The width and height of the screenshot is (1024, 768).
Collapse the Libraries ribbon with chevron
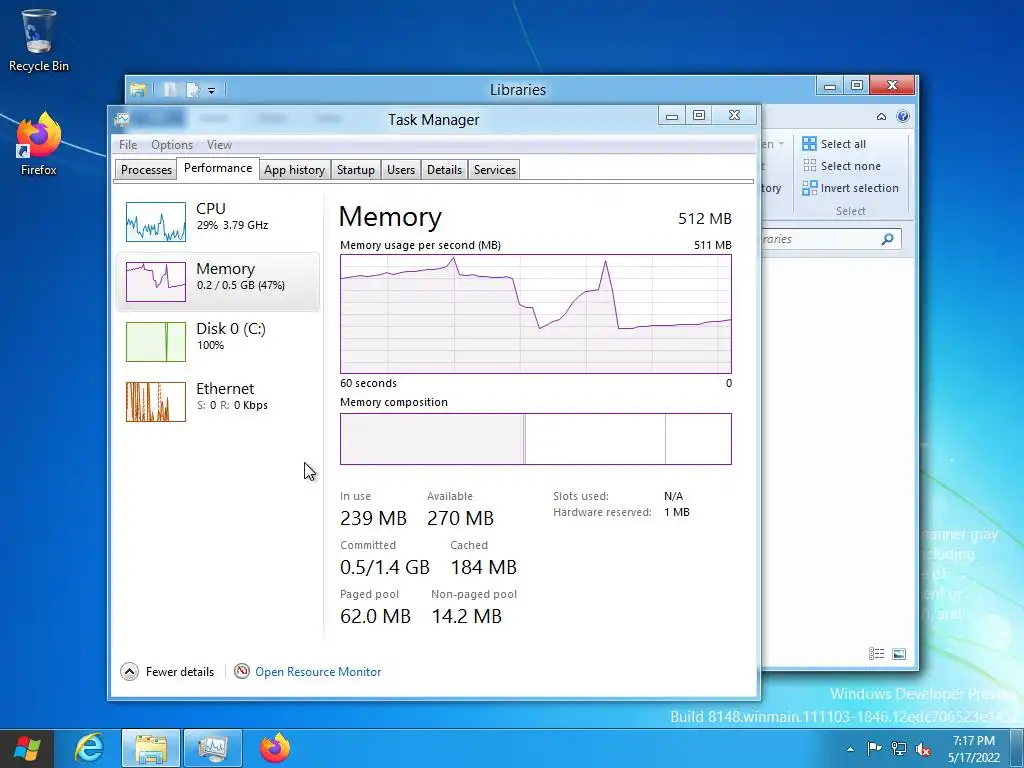click(x=881, y=116)
